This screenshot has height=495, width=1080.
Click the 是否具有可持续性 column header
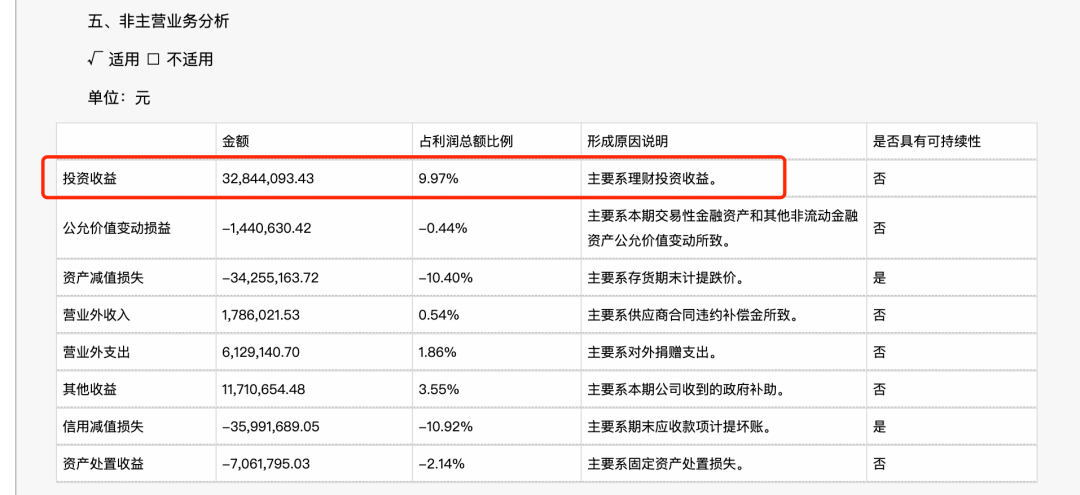[927, 141]
